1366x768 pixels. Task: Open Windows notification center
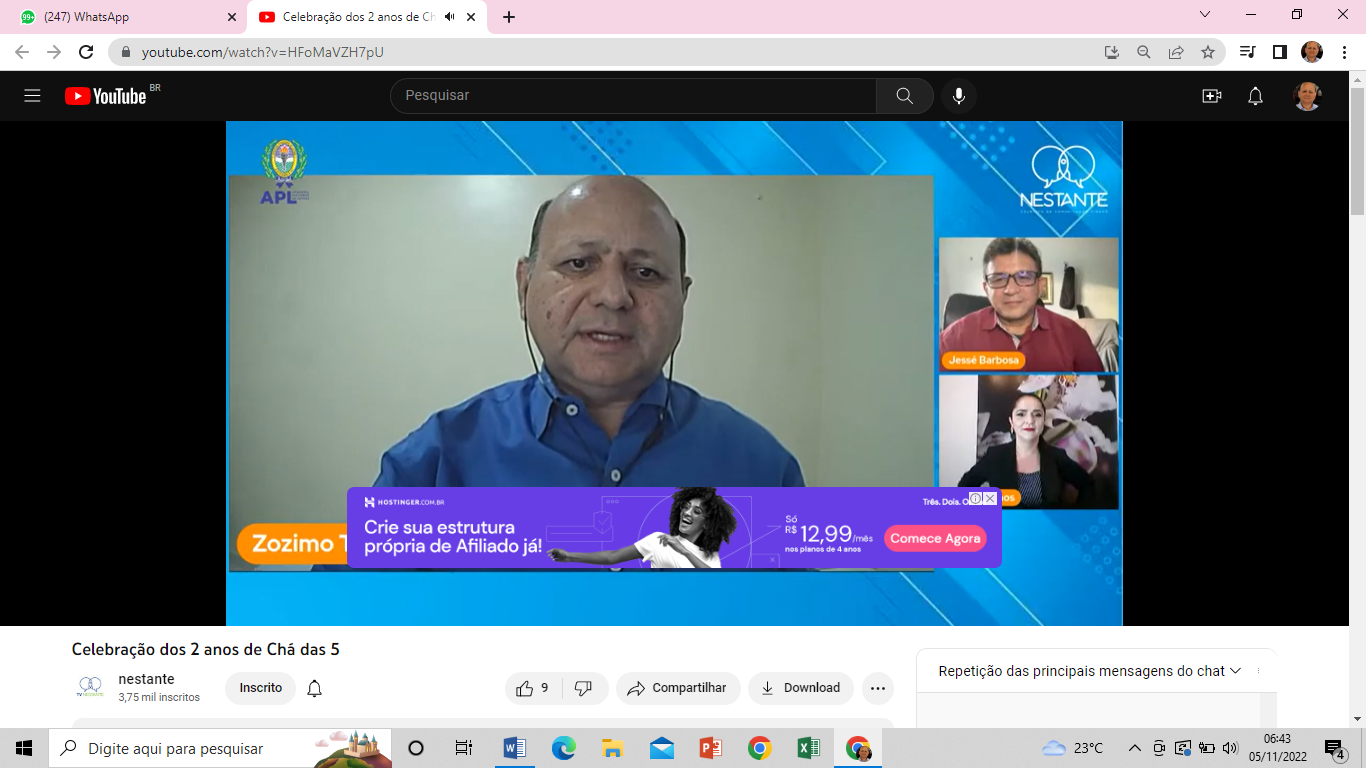coord(1335,748)
